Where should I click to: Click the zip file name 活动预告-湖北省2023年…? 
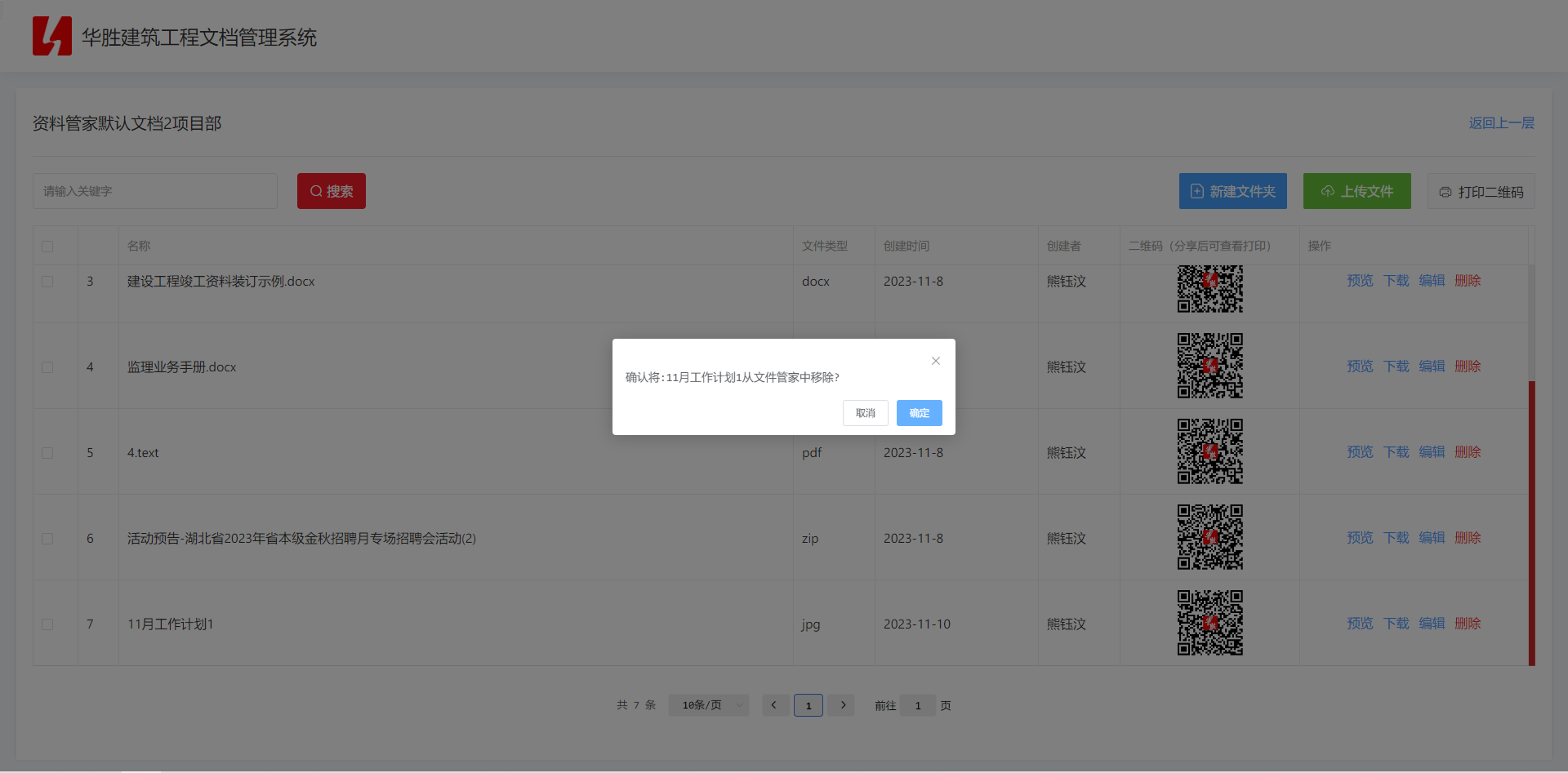coord(302,539)
